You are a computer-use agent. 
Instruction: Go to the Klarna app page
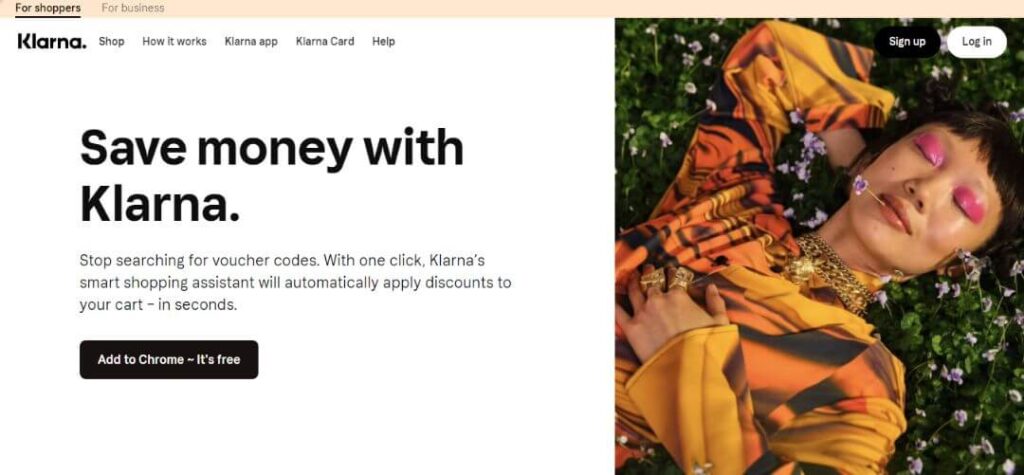pyautogui.click(x=251, y=41)
